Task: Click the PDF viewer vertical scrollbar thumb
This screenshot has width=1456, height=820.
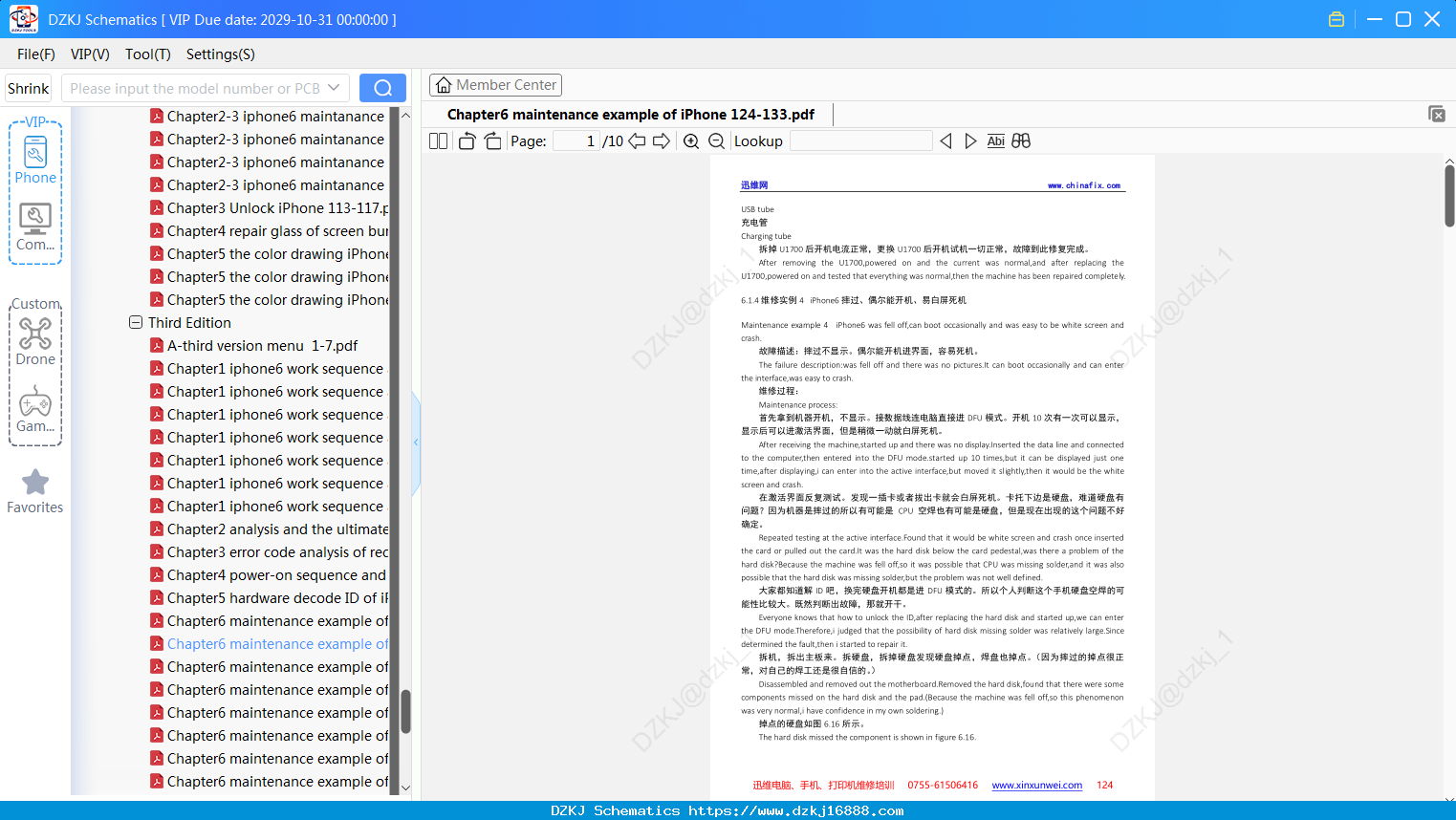Action: pyautogui.click(x=1449, y=196)
